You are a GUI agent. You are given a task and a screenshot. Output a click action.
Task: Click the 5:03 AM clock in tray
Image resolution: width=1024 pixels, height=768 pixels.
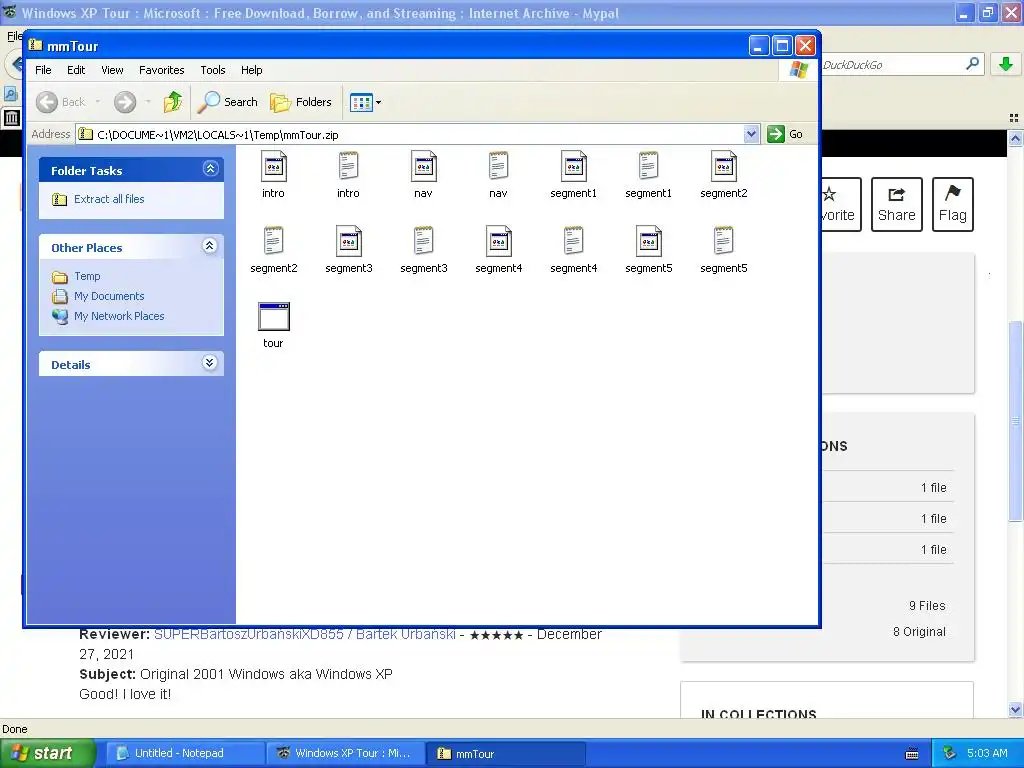tap(987, 753)
